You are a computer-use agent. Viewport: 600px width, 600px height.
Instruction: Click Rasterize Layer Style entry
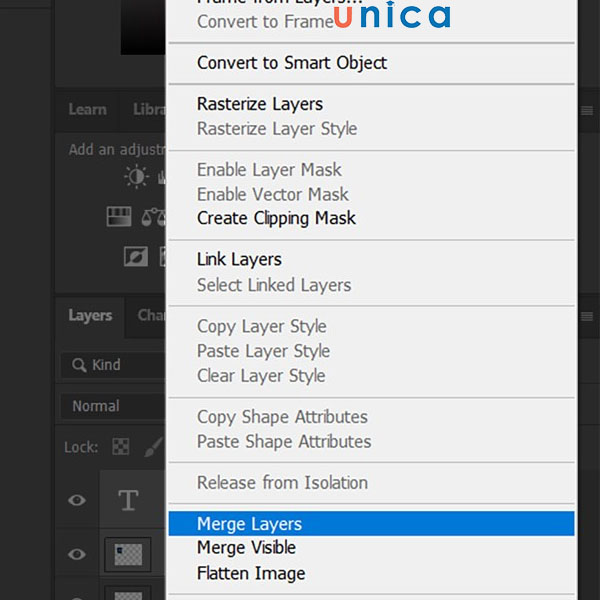point(371,129)
